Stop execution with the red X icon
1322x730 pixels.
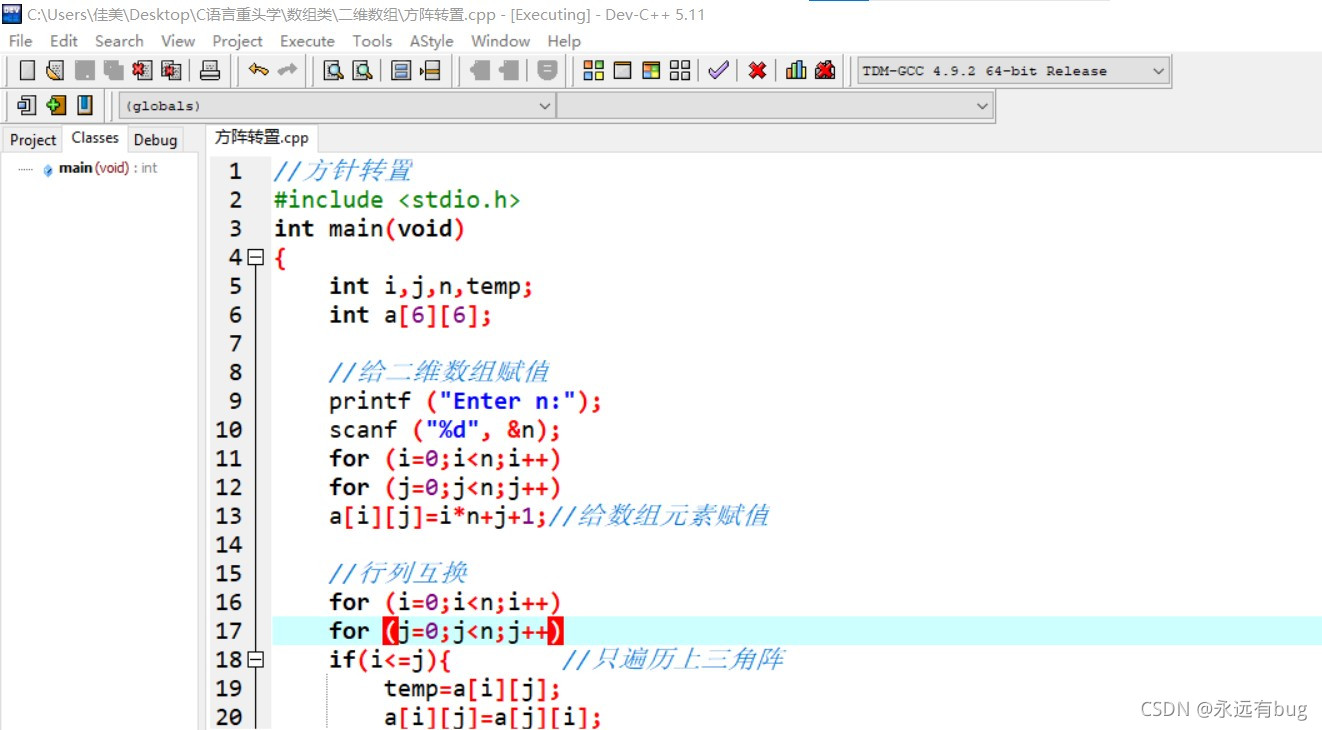[758, 71]
